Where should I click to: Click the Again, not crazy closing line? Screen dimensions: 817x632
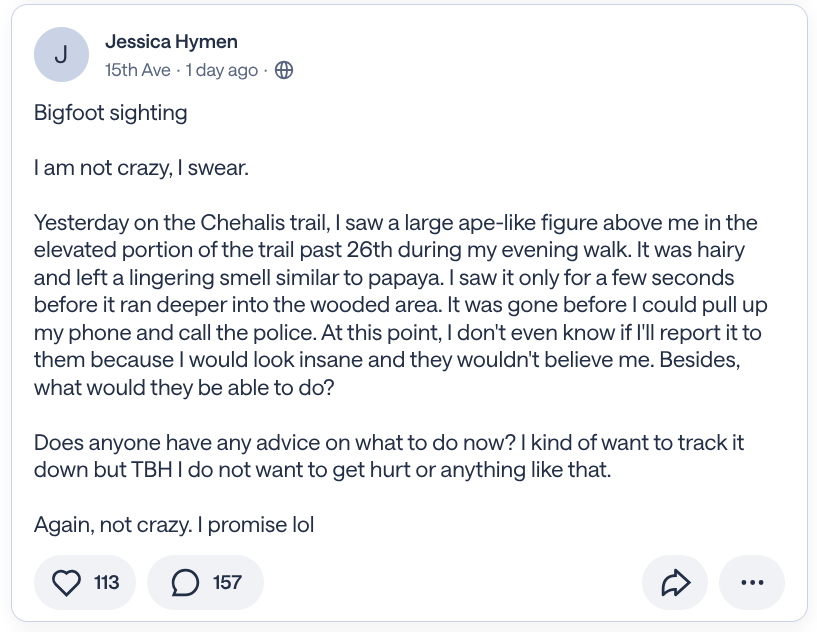pos(174,525)
